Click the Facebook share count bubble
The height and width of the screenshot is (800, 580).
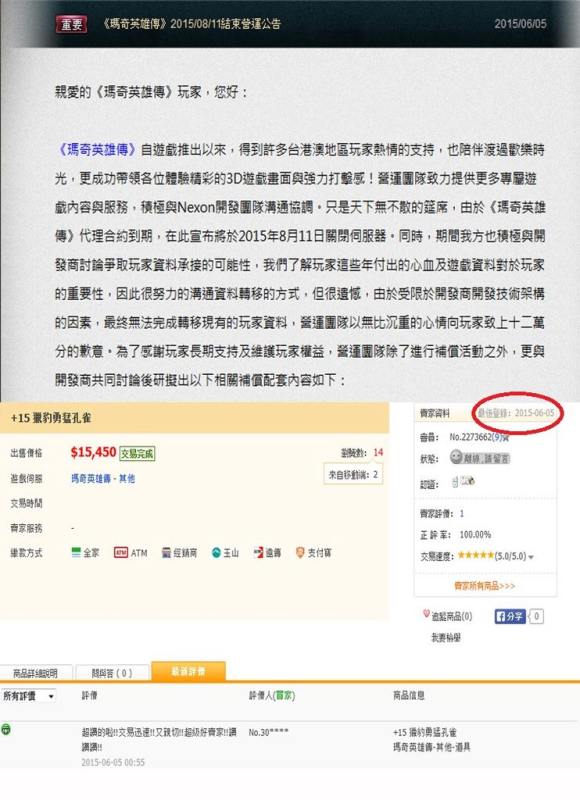[x=536, y=616]
